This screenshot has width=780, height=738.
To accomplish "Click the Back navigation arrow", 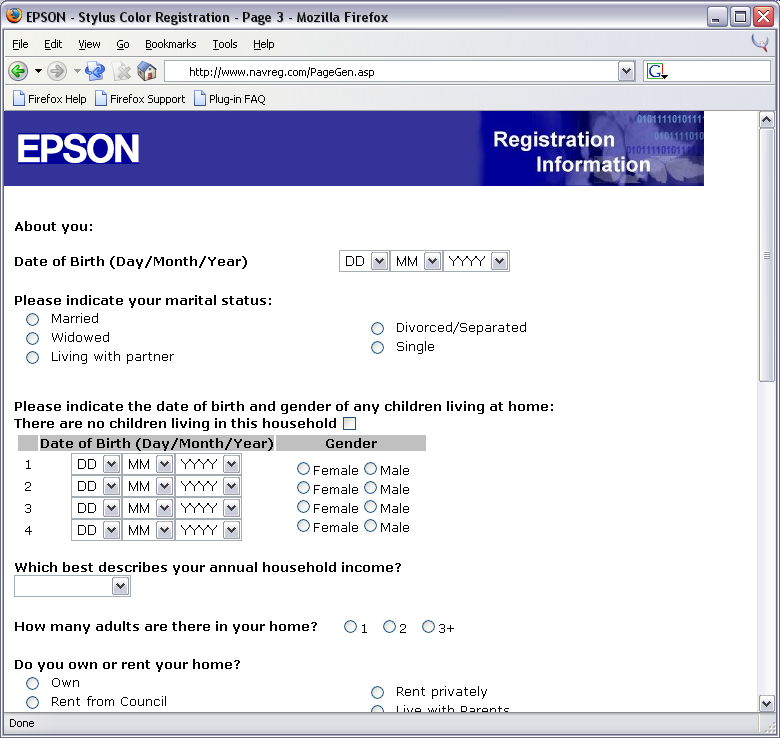I will pyautogui.click(x=18, y=71).
